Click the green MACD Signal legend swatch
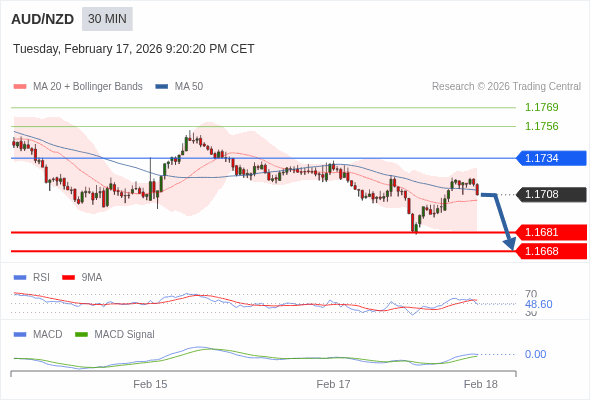 tap(81, 335)
